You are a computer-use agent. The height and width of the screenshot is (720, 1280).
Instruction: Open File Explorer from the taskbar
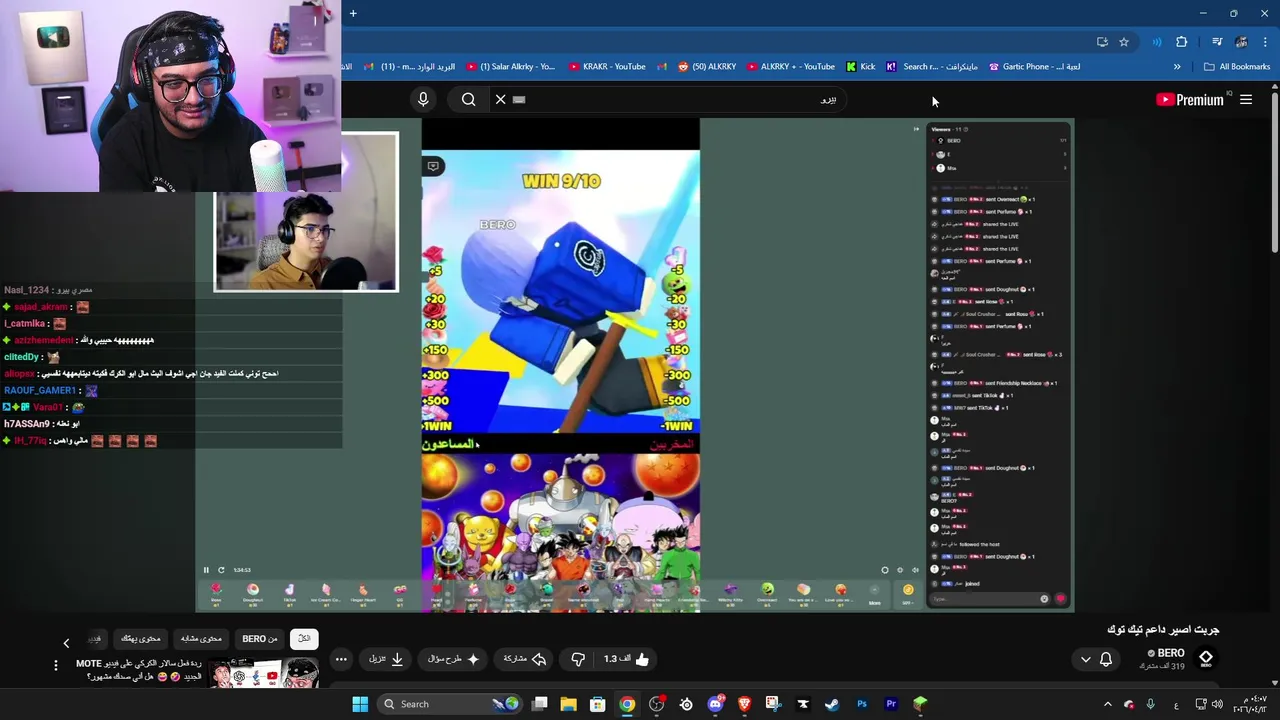click(x=568, y=704)
